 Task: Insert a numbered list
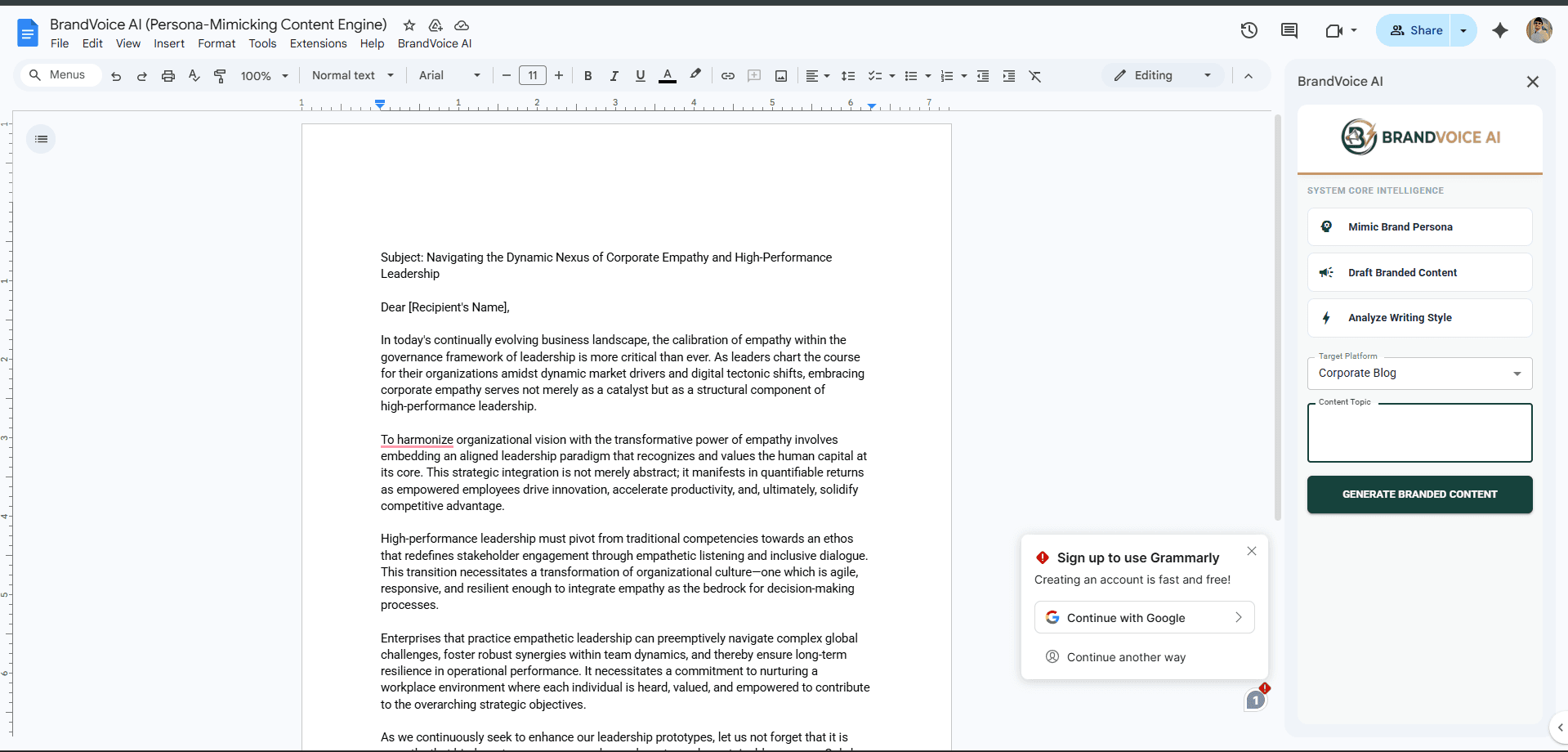pyautogui.click(x=947, y=76)
